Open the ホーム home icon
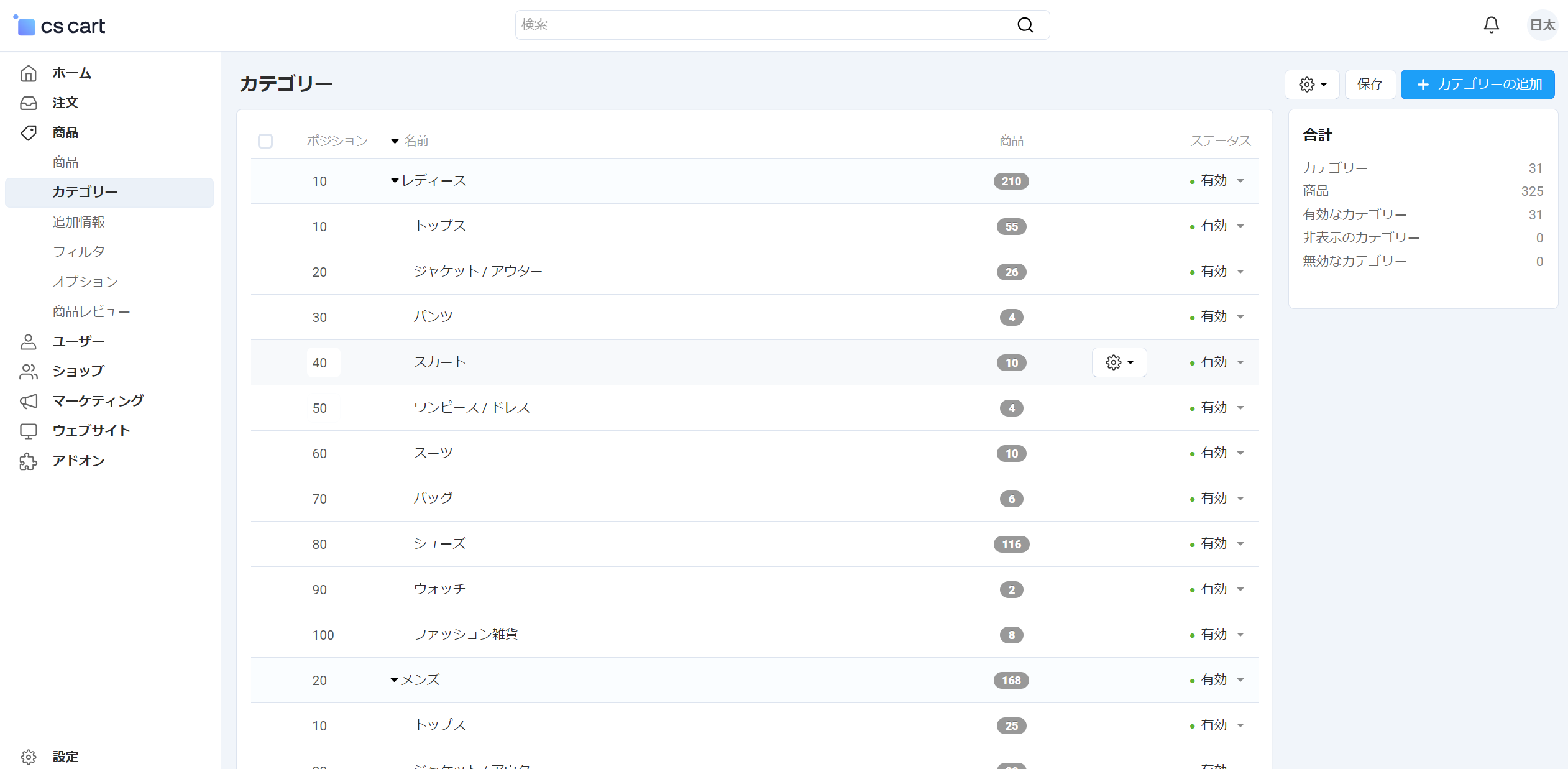The width and height of the screenshot is (1568, 769). [29, 73]
